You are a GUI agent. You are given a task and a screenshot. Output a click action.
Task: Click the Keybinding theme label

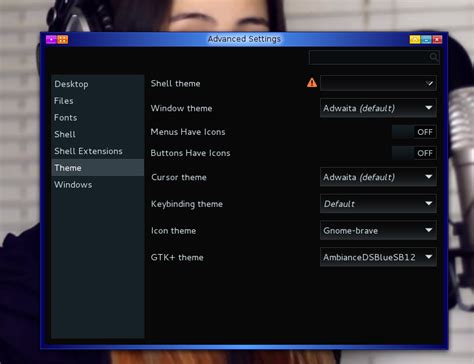[187, 204]
